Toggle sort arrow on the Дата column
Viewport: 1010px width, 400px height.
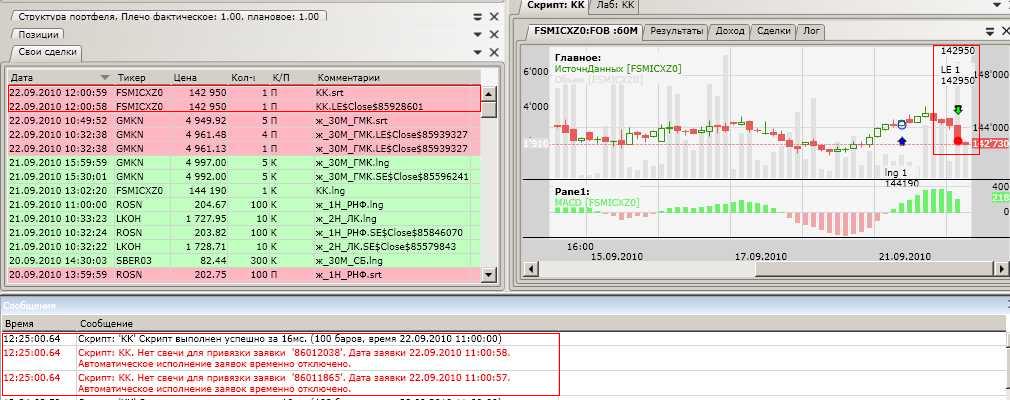(x=105, y=78)
